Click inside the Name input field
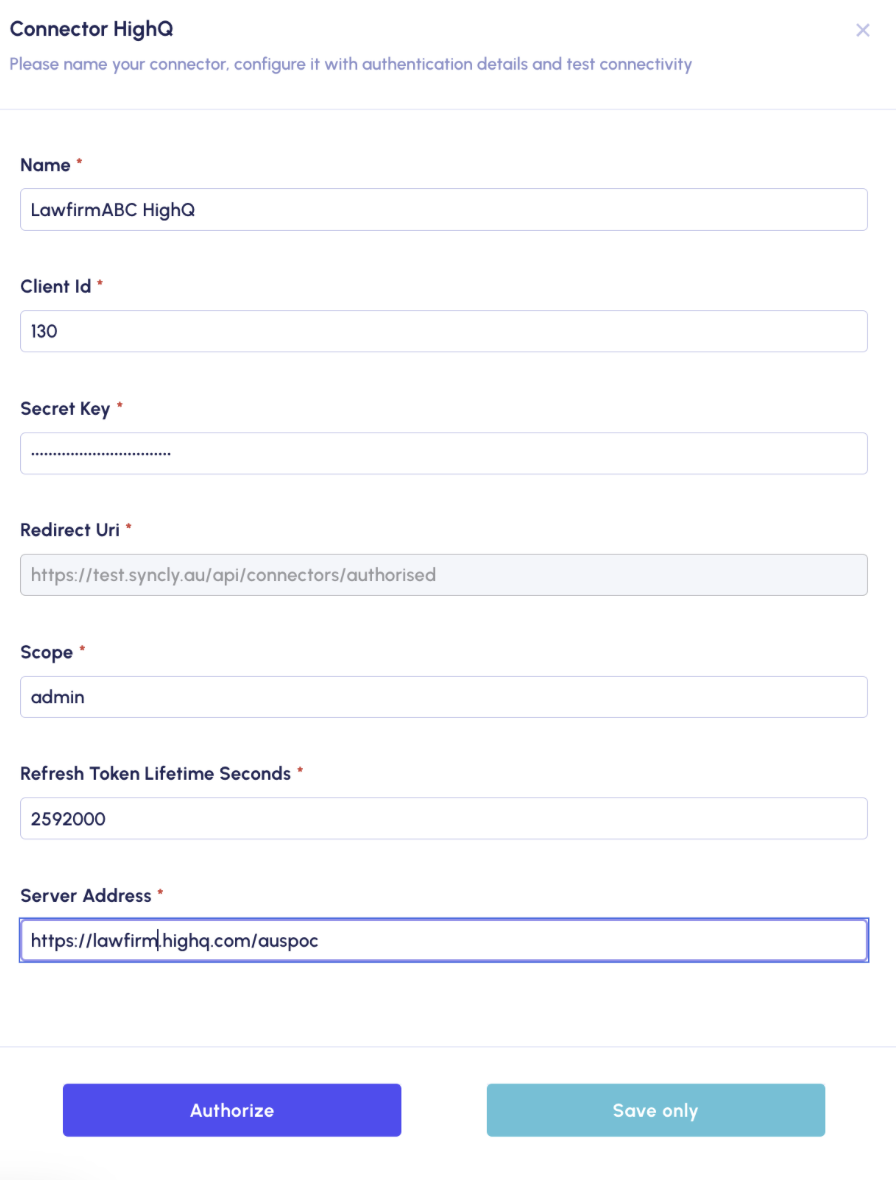The height and width of the screenshot is (1180, 896). [444, 209]
